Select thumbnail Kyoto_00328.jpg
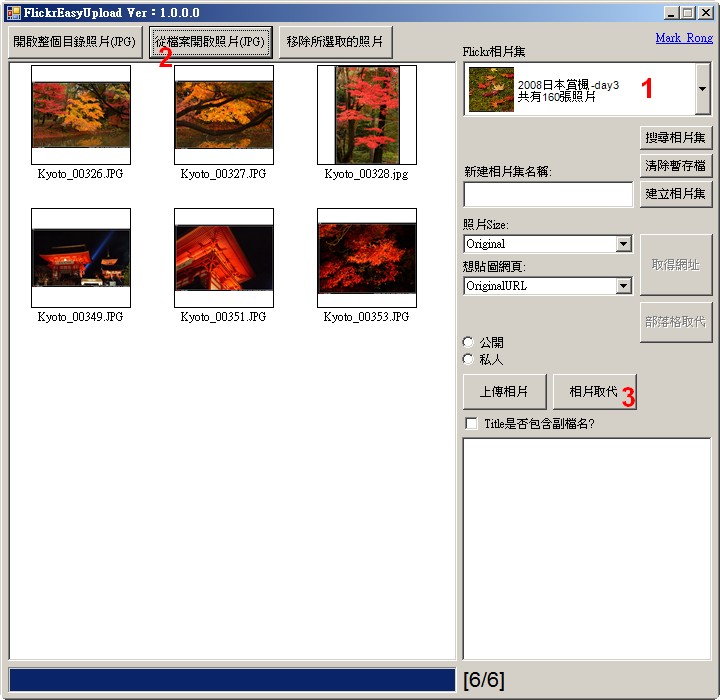Screen dimensions: 720x700 (367, 115)
